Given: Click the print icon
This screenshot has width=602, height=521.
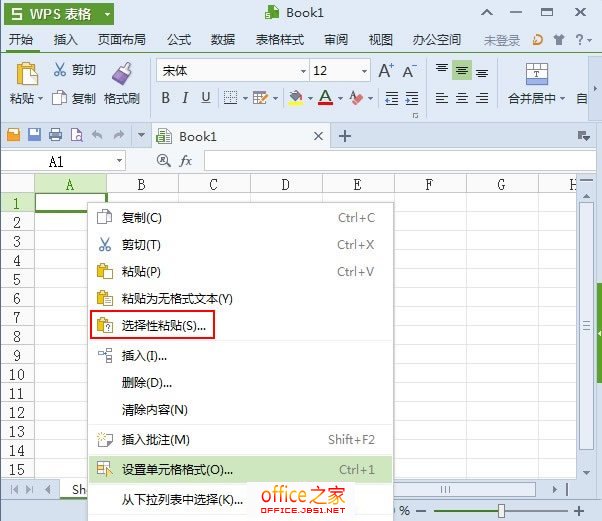Looking at the screenshot, I should click(55, 135).
